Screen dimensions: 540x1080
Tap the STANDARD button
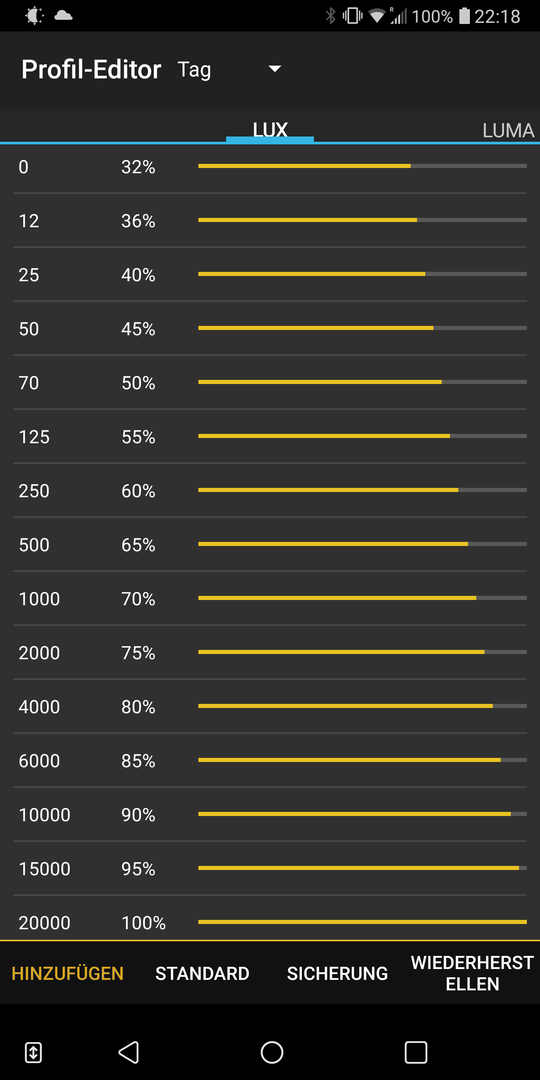(202, 973)
